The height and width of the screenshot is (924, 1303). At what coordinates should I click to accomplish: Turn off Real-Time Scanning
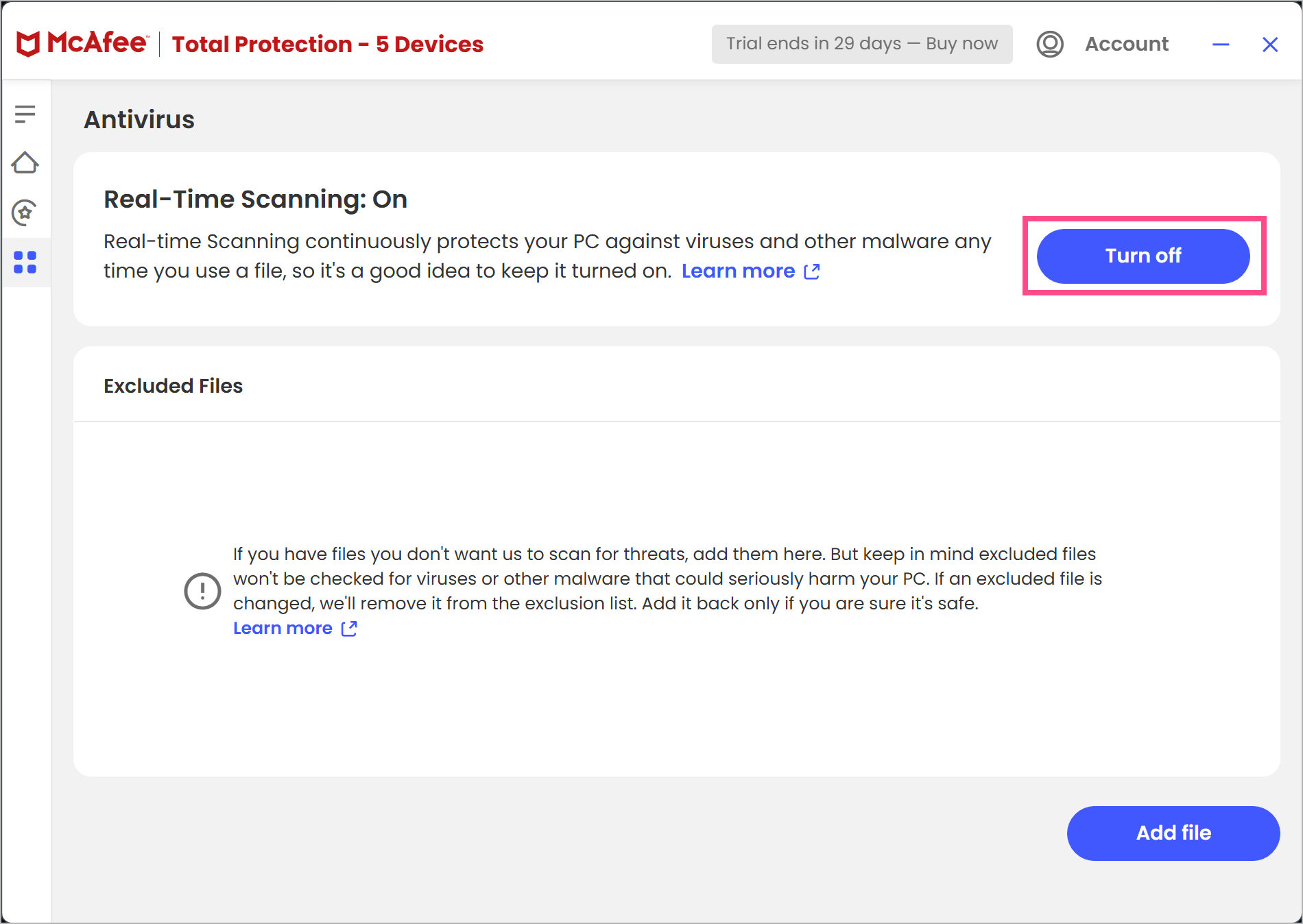[1143, 256]
